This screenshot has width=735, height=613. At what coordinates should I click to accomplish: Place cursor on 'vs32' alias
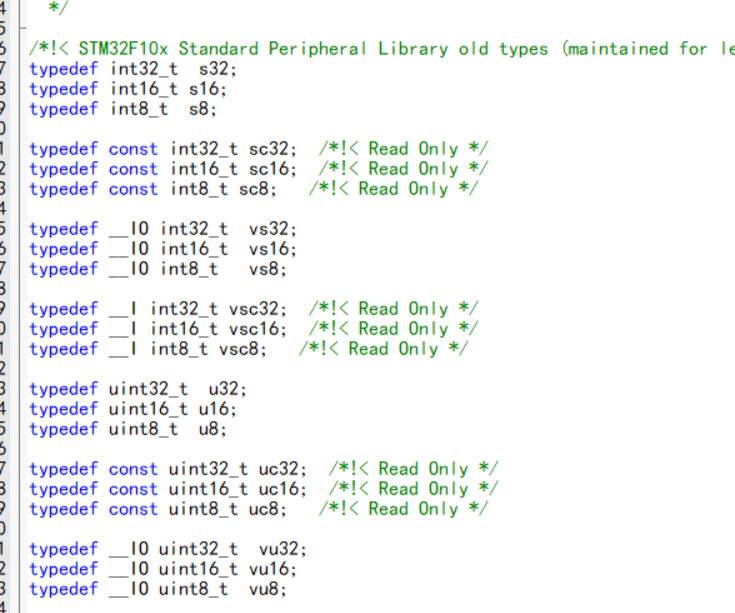[270, 229]
